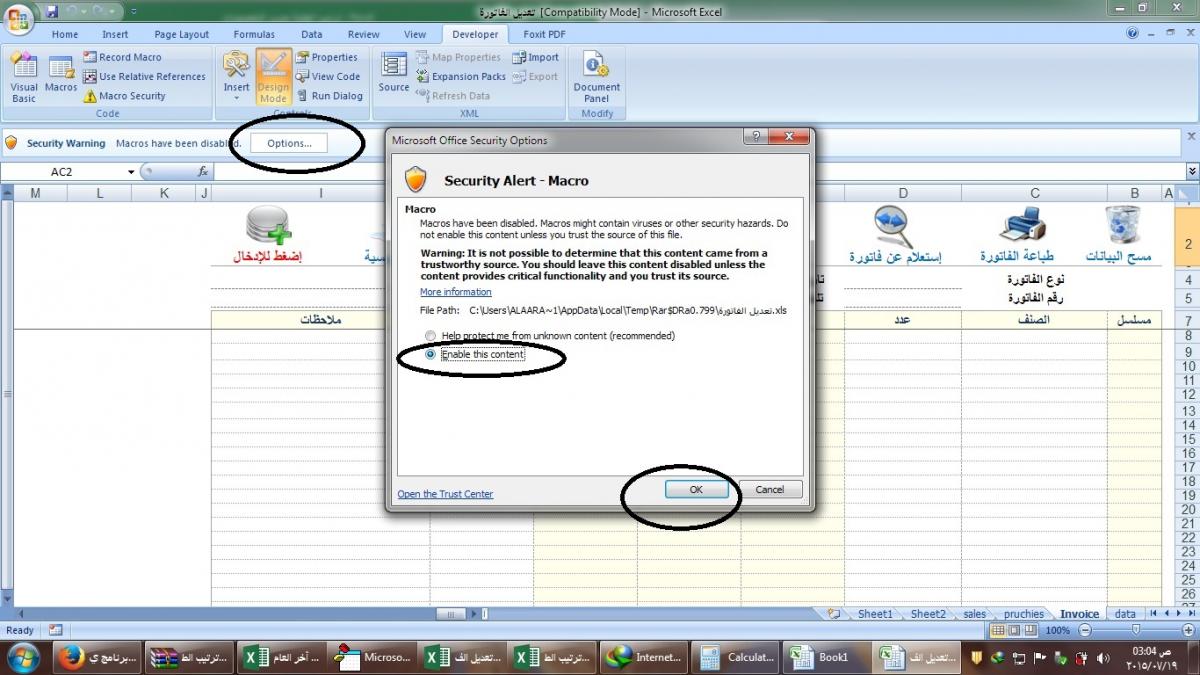Switch to the Formulas tab
Image resolution: width=1200 pixels, height=675 pixels.
pyautogui.click(x=254, y=34)
